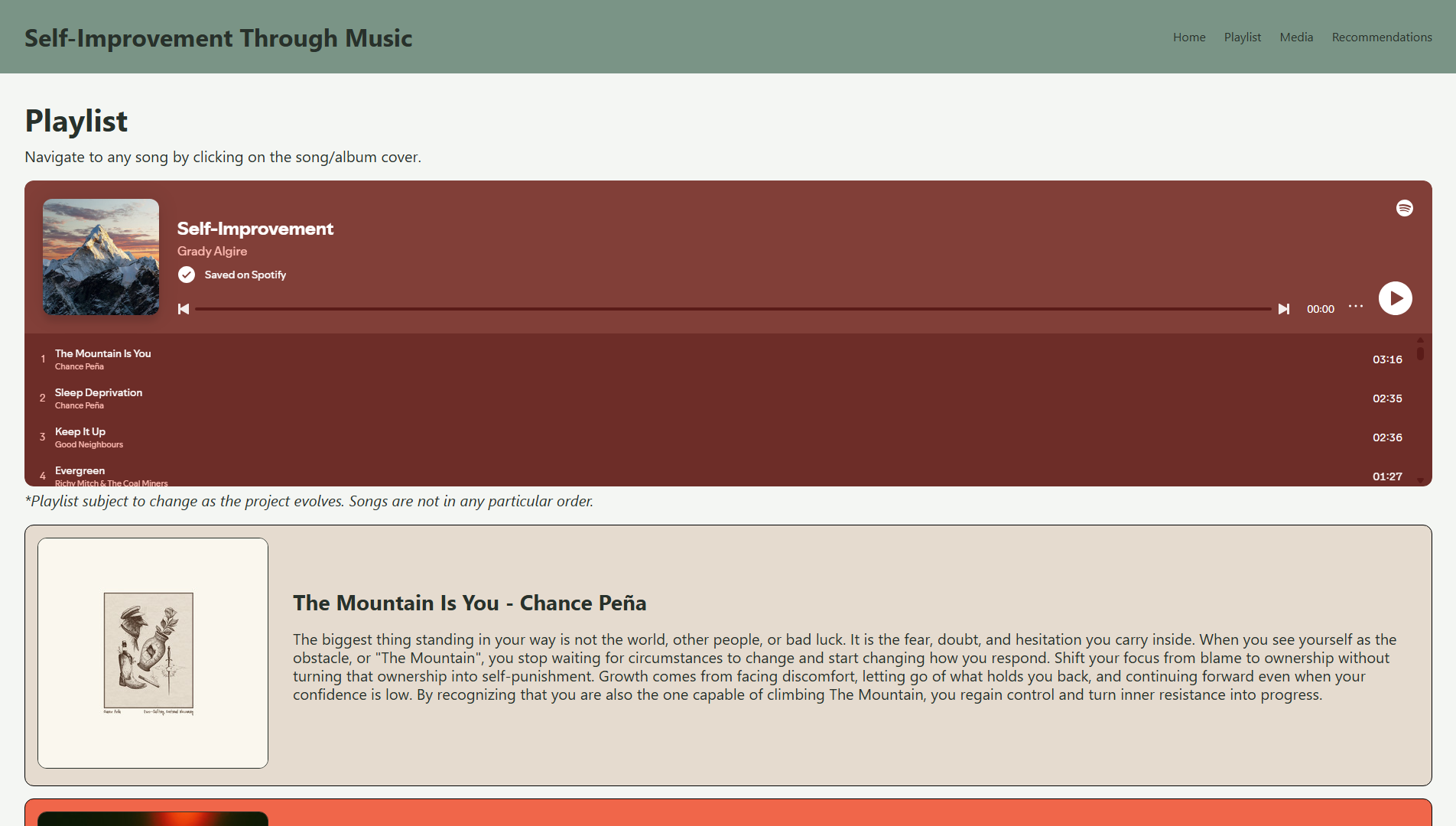Screen dimensions: 1456x826
Task: Play track The Mountain Is You
Action: pyautogui.click(x=103, y=354)
